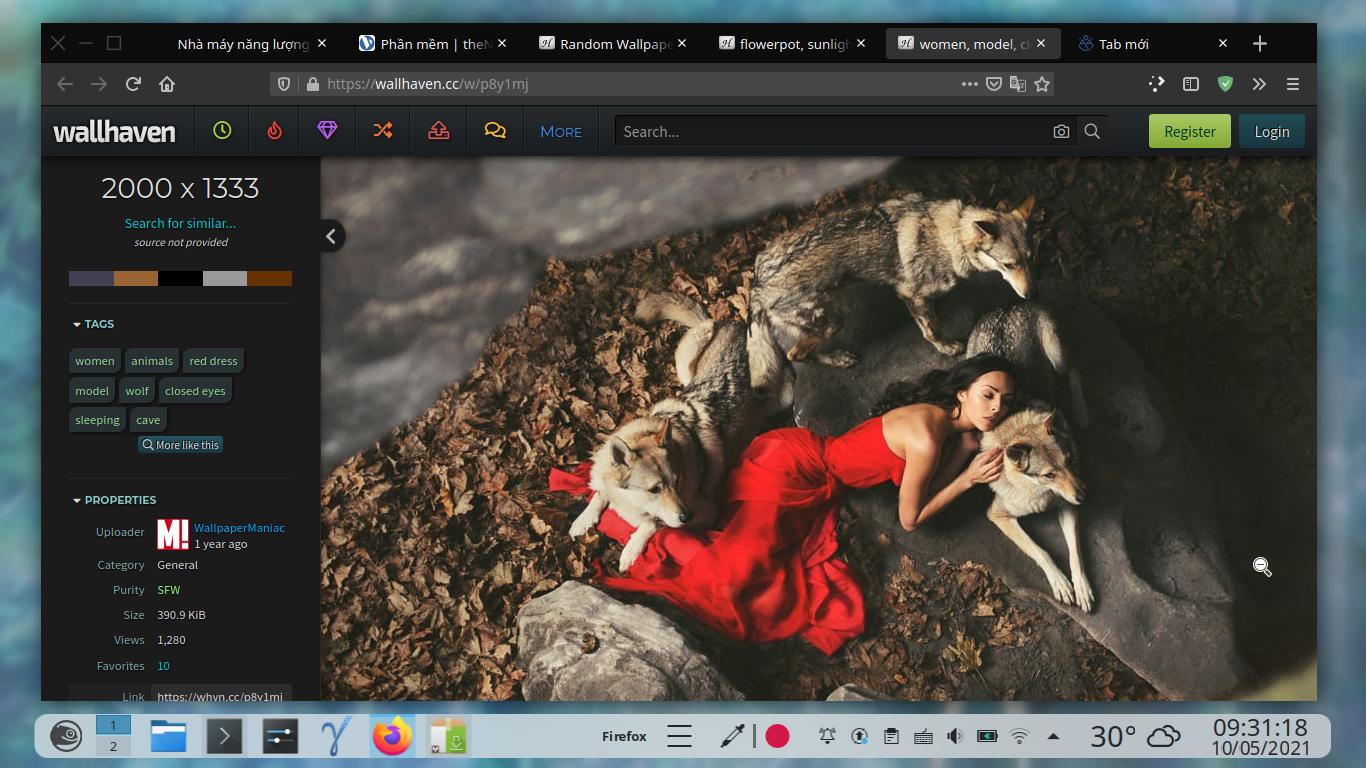Click the red record button in the panel
Screen dimensions: 1366x768
[777, 736]
